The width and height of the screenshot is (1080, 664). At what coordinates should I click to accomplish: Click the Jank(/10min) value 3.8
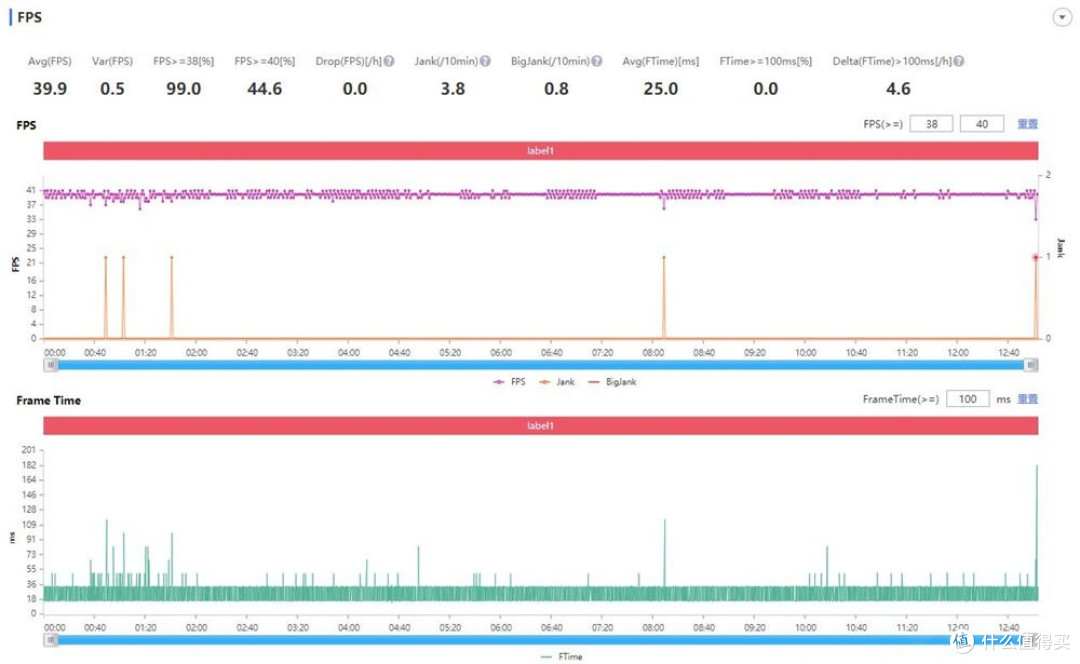click(x=453, y=89)
